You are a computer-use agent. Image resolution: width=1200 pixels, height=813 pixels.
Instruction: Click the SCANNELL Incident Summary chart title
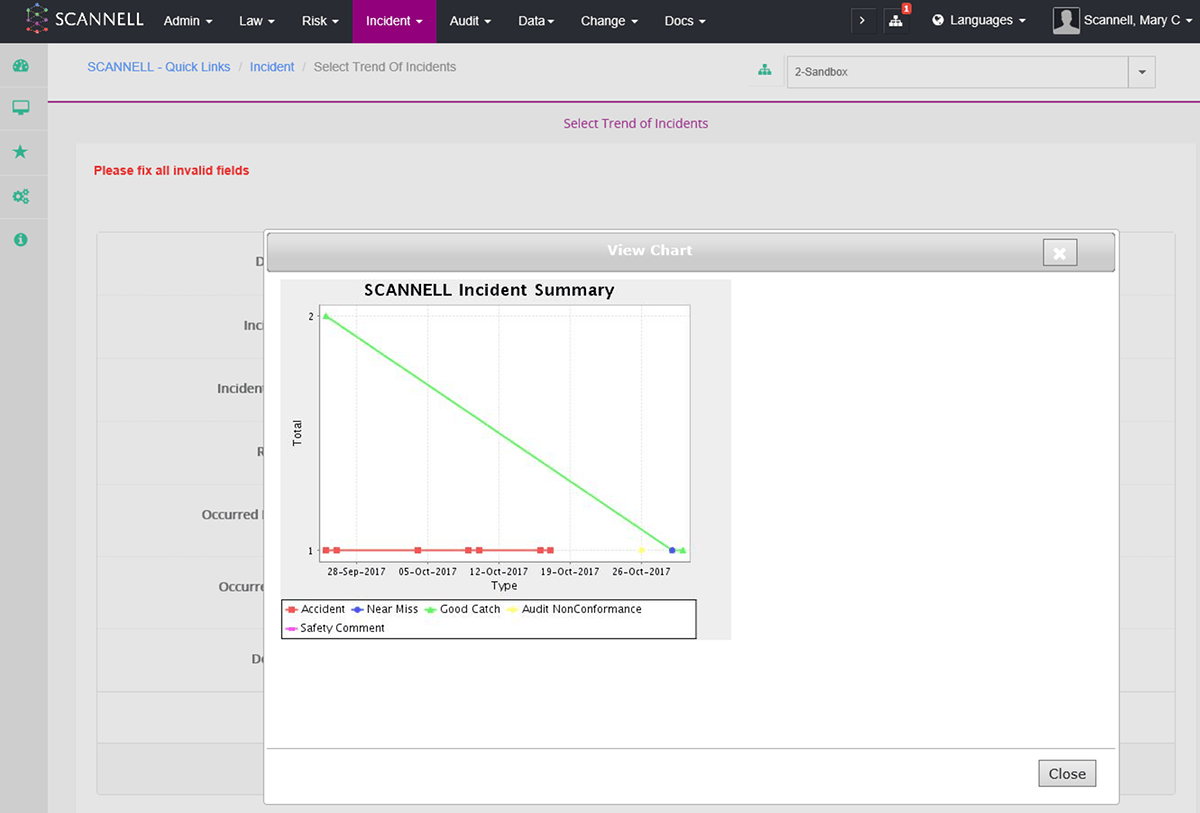pos(489,290)
